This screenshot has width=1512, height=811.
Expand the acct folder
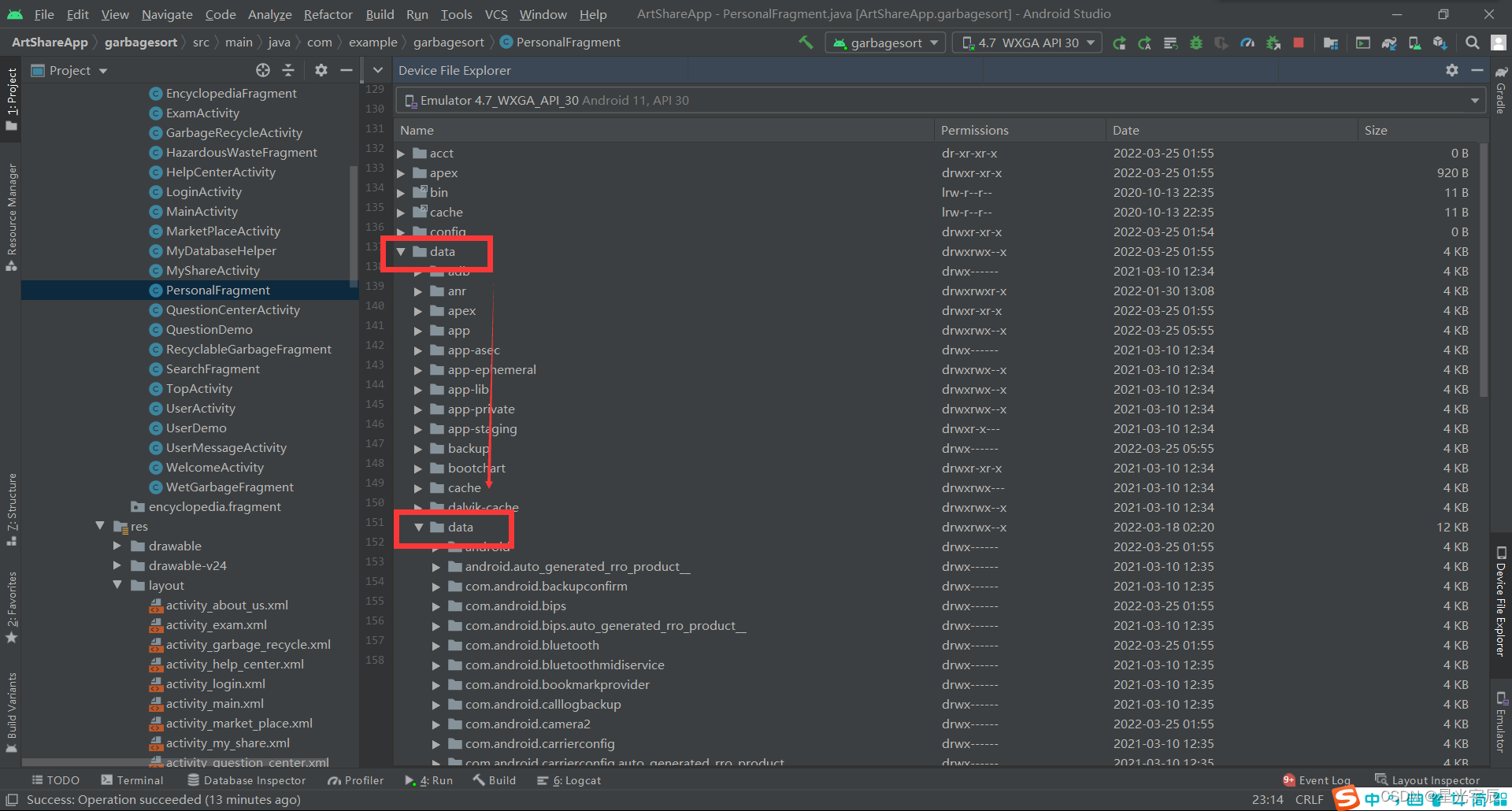coord(401,154)
